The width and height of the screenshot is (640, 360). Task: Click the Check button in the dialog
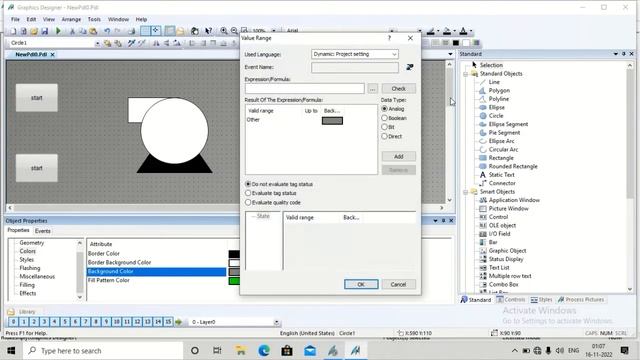(398, 89)
